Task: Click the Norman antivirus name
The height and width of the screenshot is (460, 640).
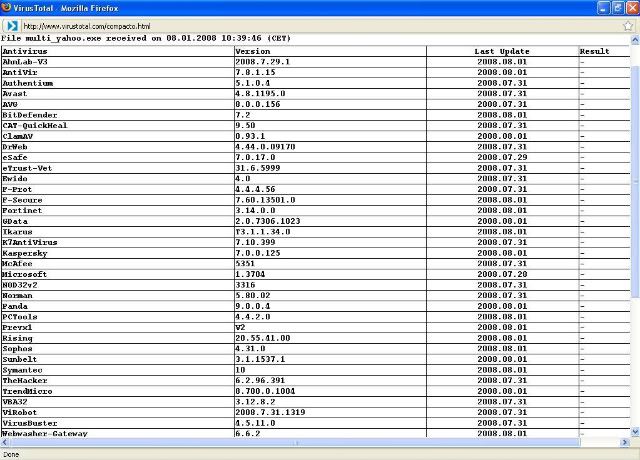Action: click(17, 296)
